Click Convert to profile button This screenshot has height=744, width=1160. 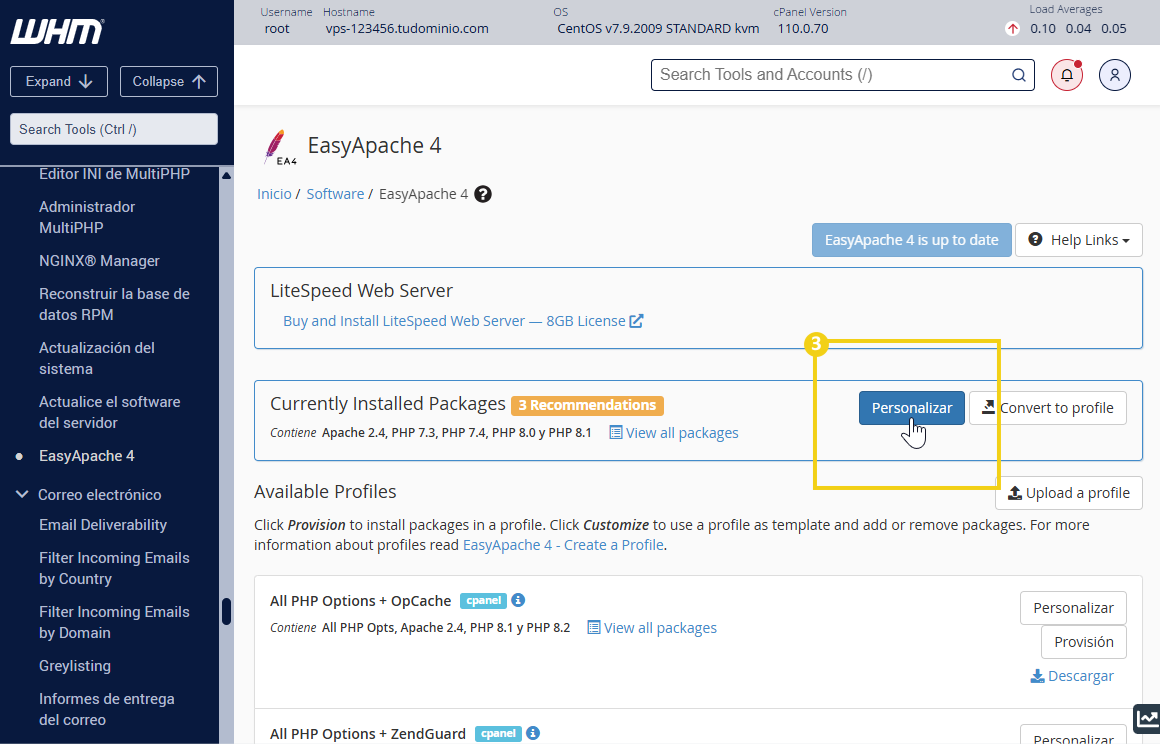[x=1048, y=408]
